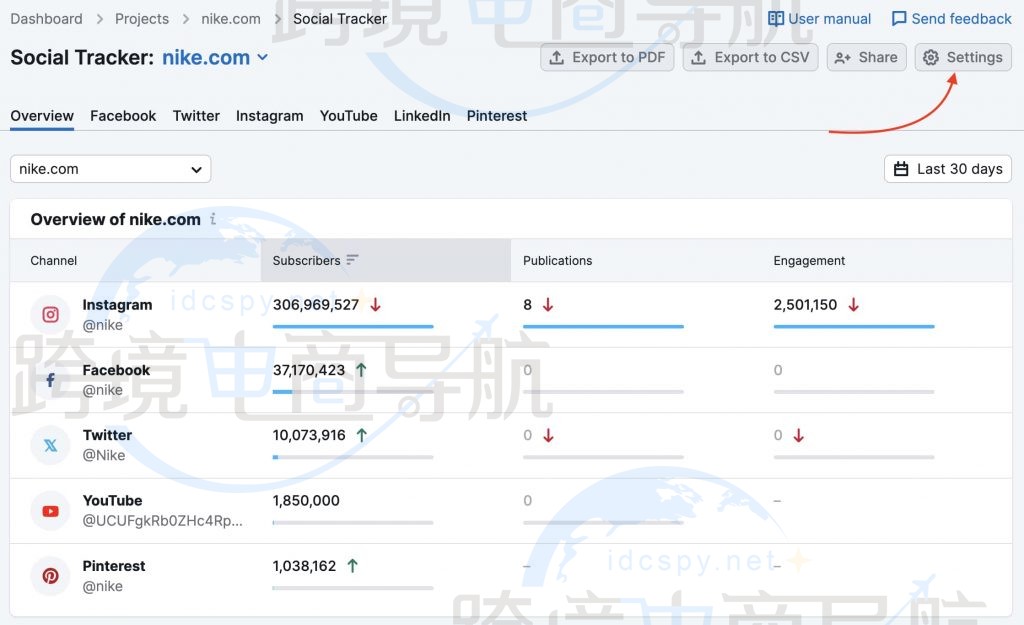
Task: Go to Projects in the breadcrumb
Action: [x=142, y=19]
